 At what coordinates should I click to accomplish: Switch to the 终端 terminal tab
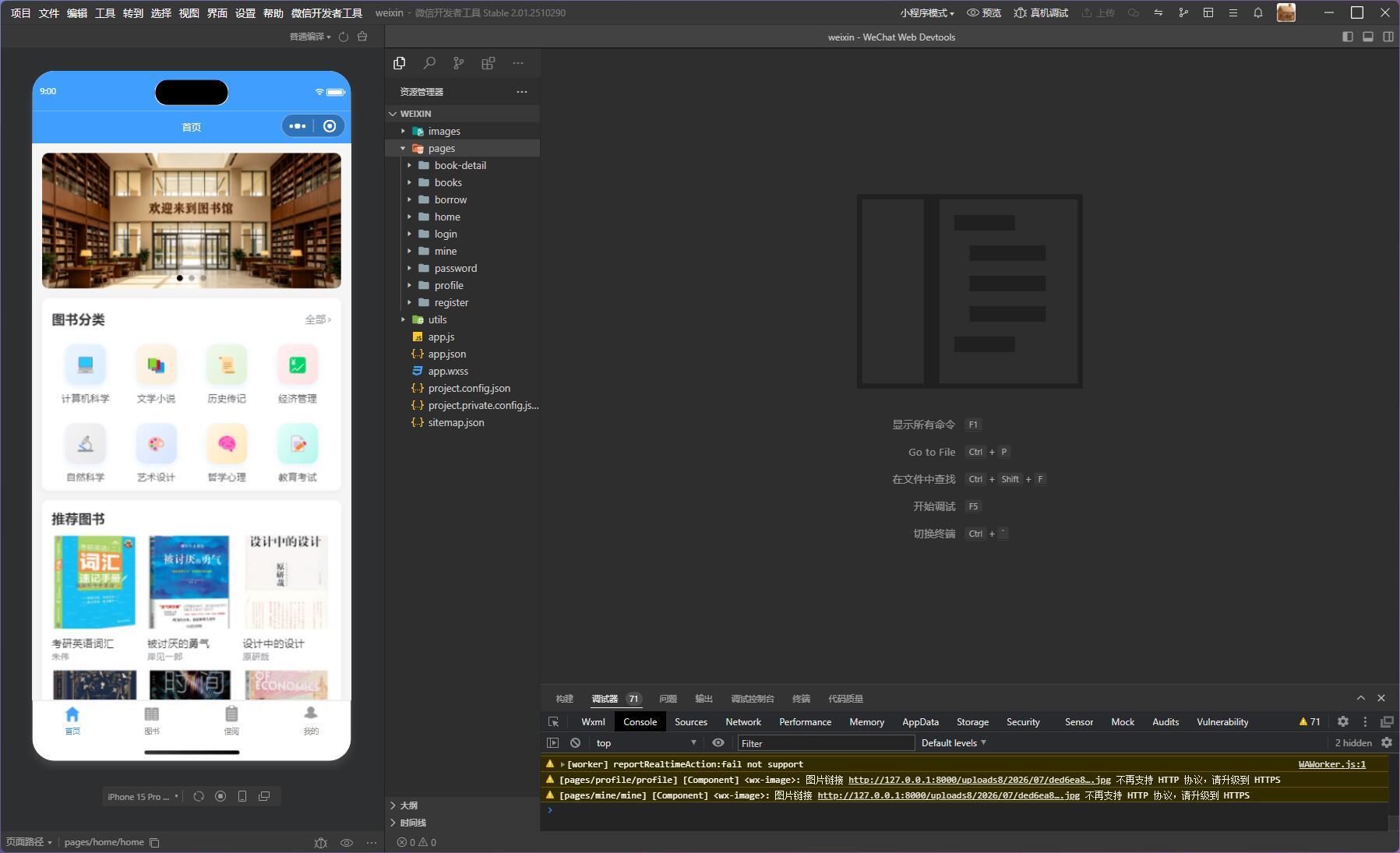pyautogui.click(x=801, y=699)
